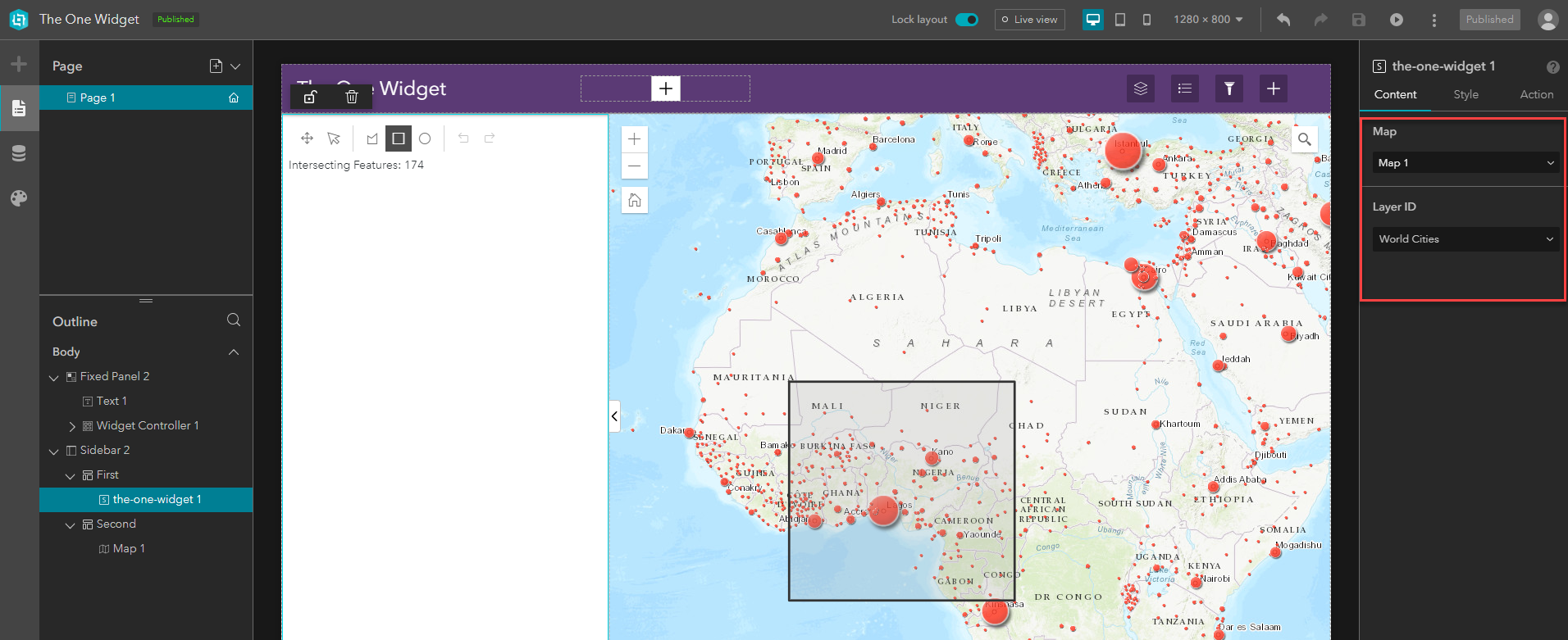The image size is (1568, 640).
Task: Select the pointer selection tool
Action: (334, 138)
